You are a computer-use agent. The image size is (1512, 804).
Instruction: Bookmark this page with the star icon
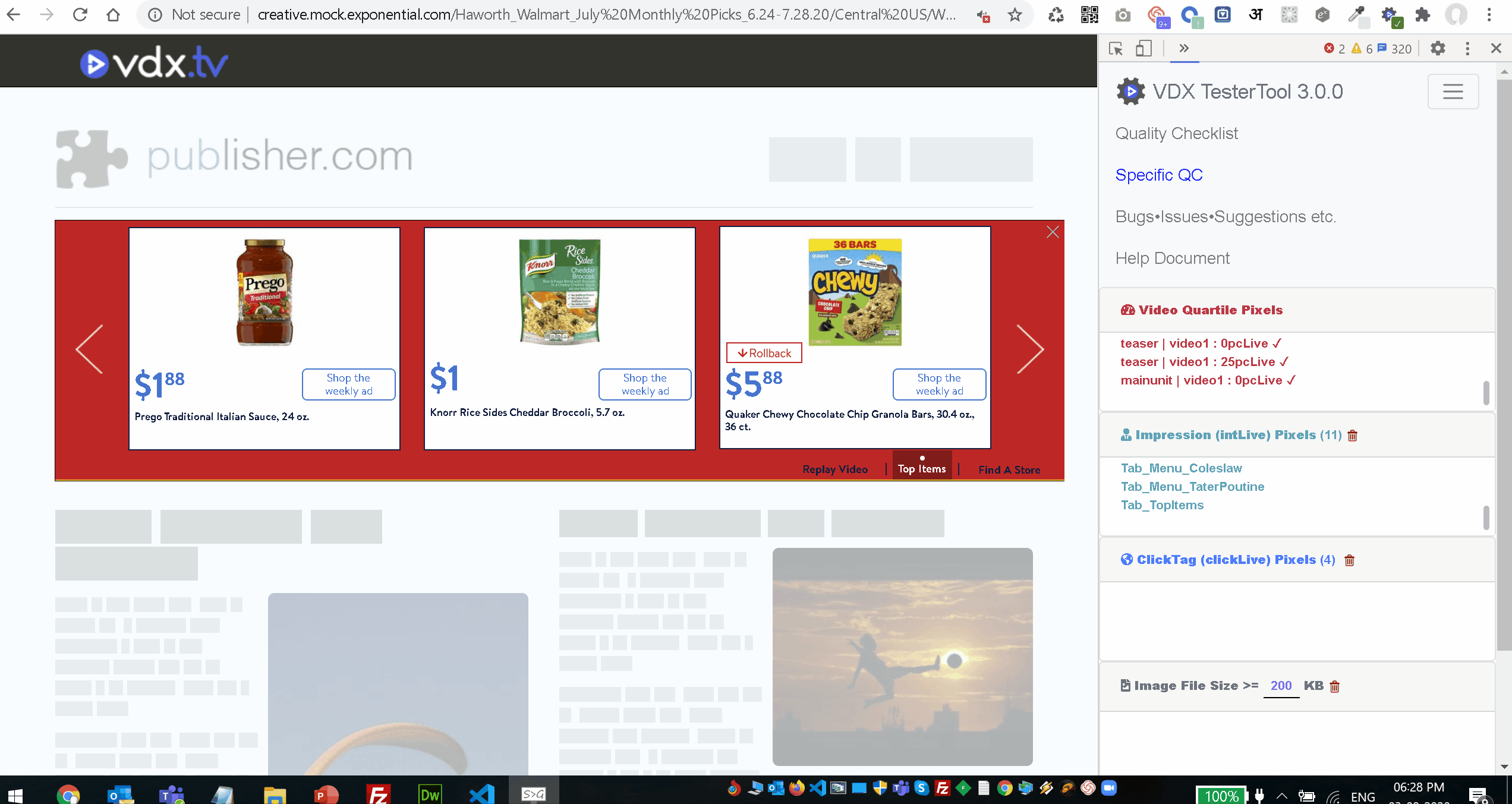click(1015, 15)
